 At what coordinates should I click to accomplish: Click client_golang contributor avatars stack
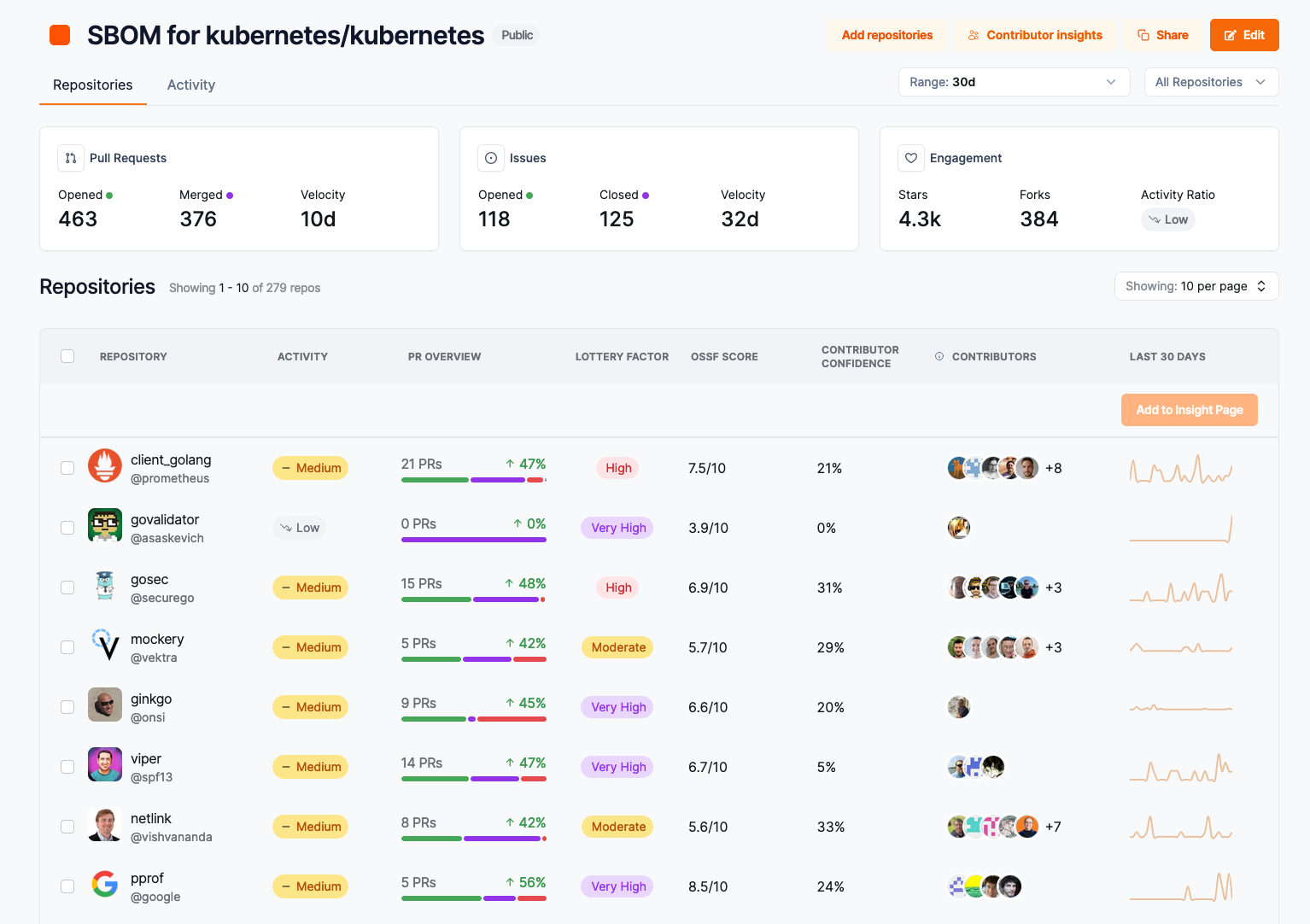point(993,468)
